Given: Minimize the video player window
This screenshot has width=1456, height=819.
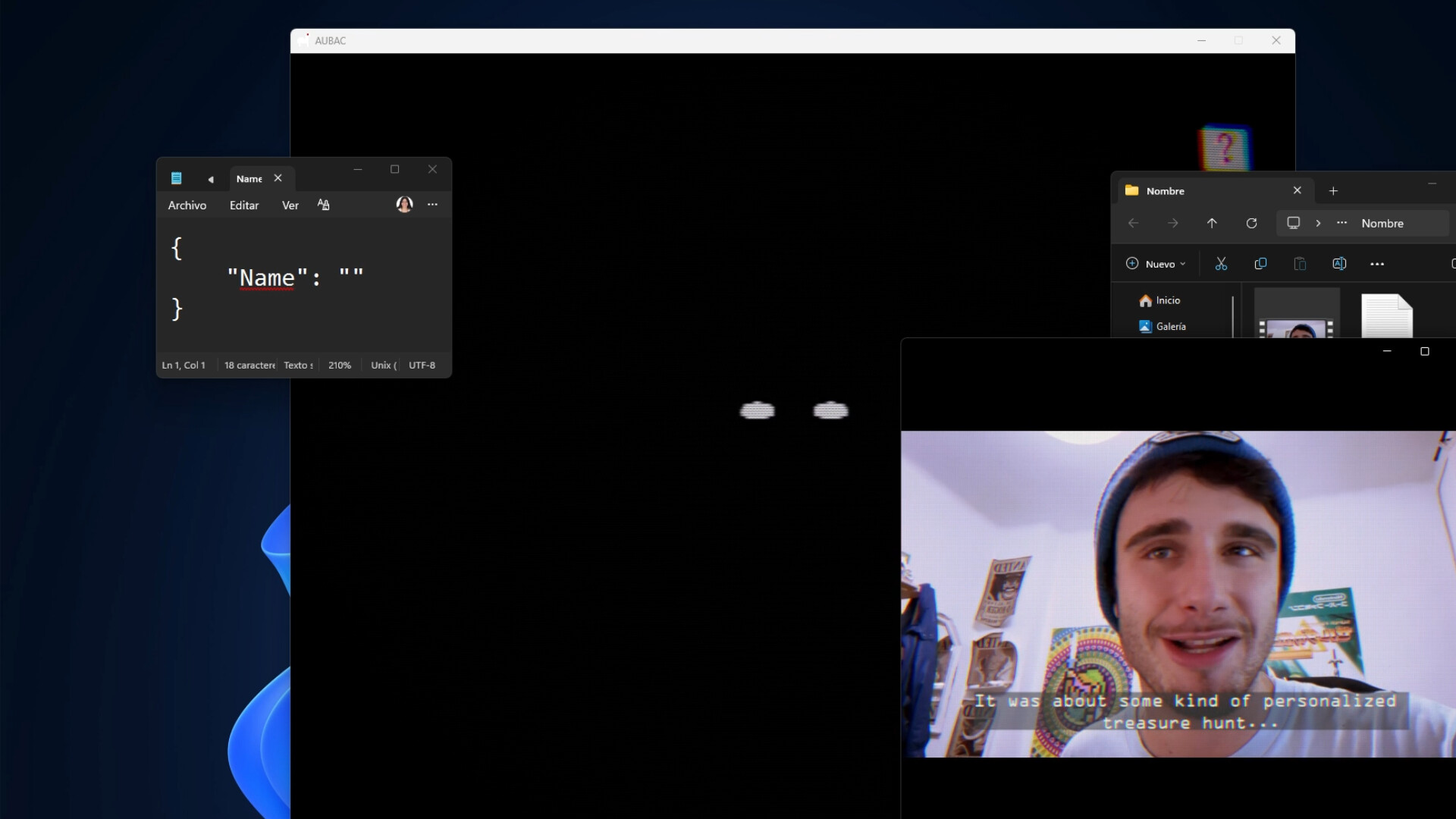Looking at the screenshot, I should click(1387, 351).
